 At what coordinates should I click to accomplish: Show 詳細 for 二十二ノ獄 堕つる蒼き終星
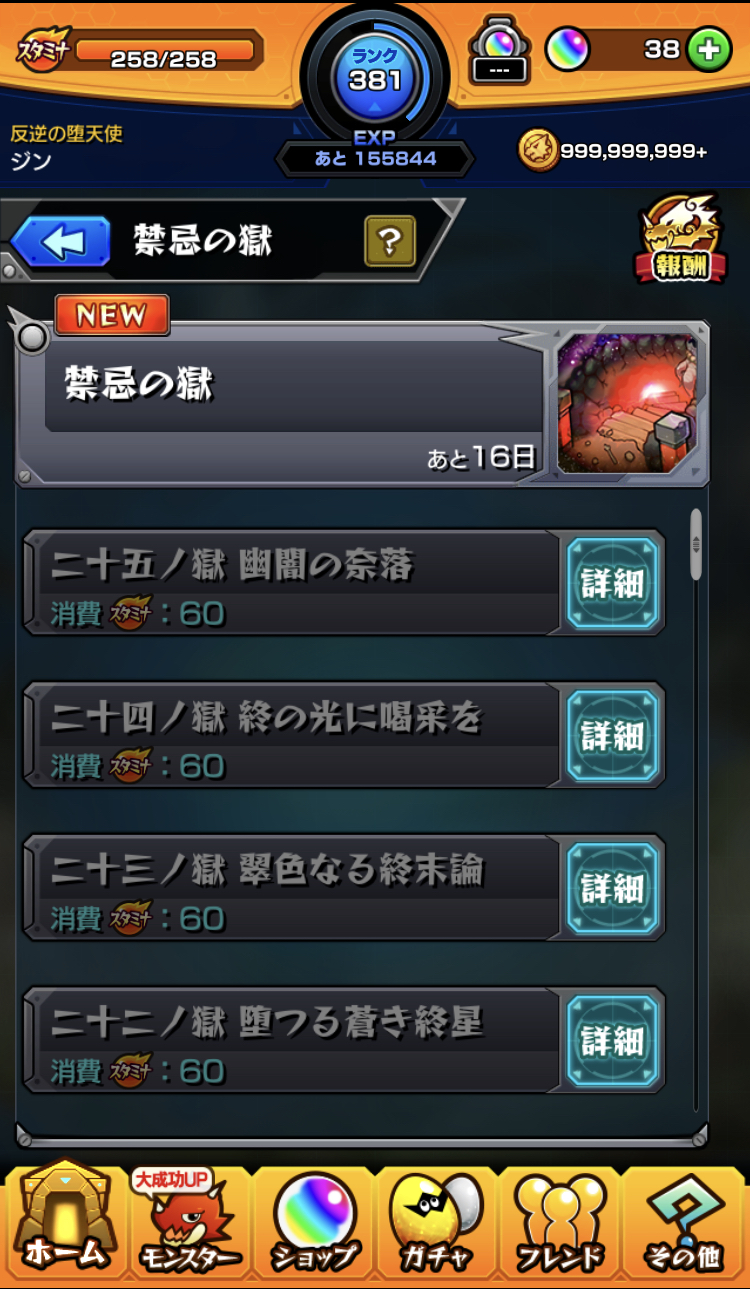(613, 1040)
